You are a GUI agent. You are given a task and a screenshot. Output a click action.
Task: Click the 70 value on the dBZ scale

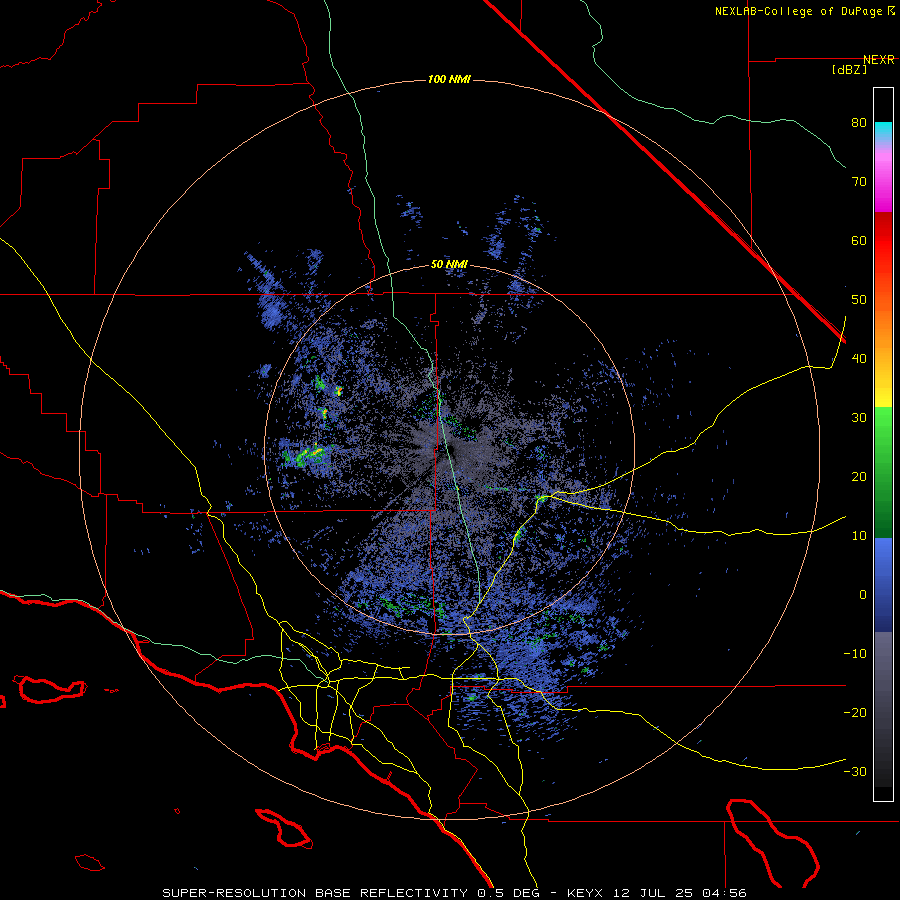tap(859, 182)
